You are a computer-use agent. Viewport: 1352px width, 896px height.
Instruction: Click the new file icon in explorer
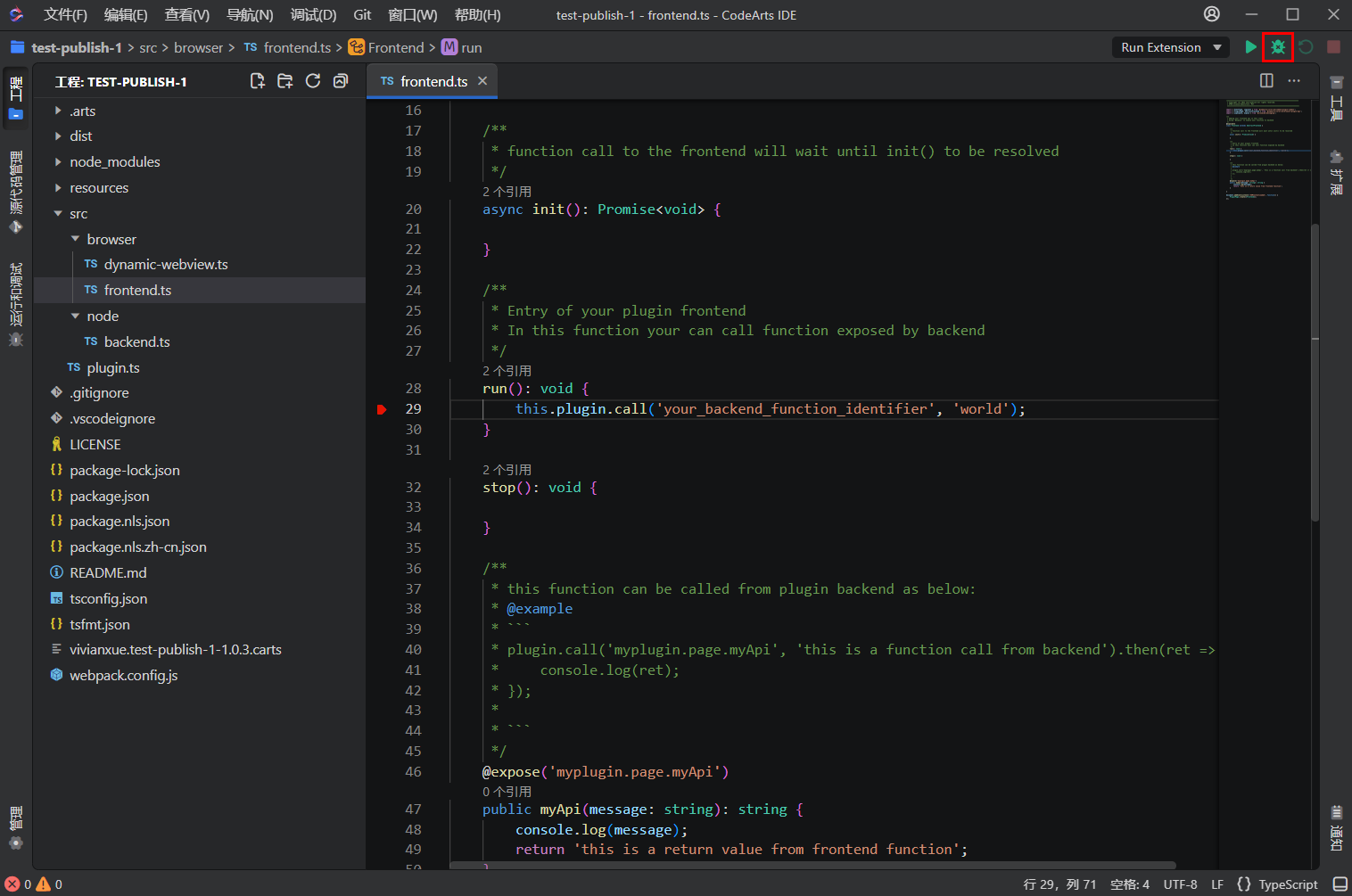coord(257,81)
